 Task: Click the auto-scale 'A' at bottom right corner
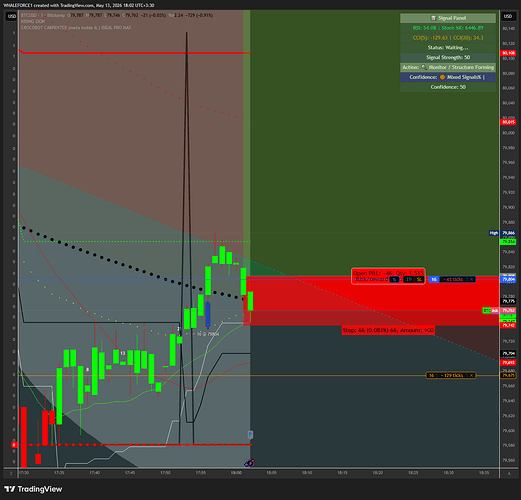tap(509, 473)
